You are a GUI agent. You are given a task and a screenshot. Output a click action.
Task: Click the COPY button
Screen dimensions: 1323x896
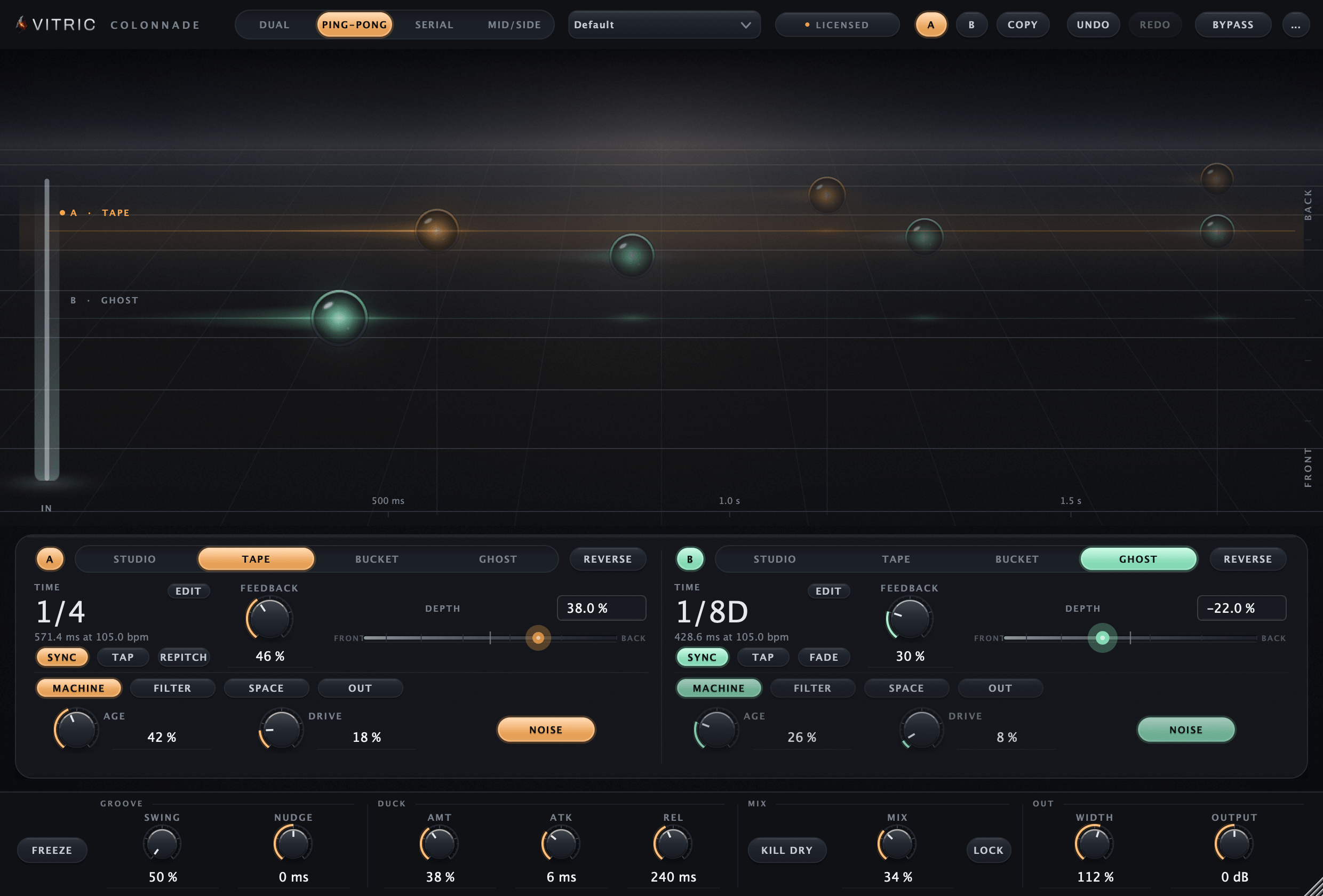pos(1023,25)
